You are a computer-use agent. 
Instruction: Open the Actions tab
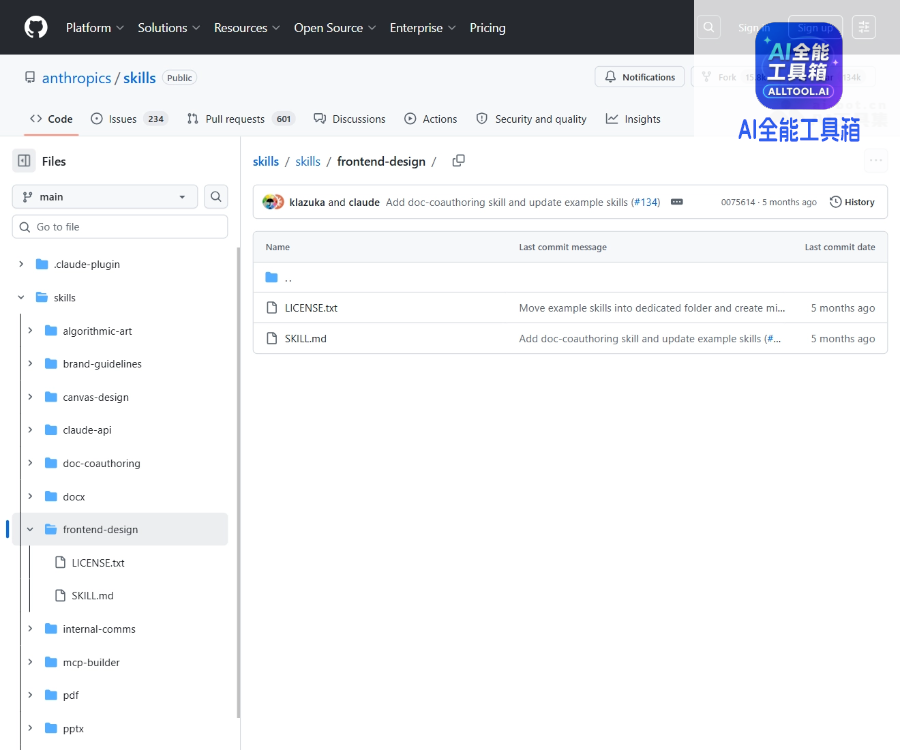tap(431, 119)
